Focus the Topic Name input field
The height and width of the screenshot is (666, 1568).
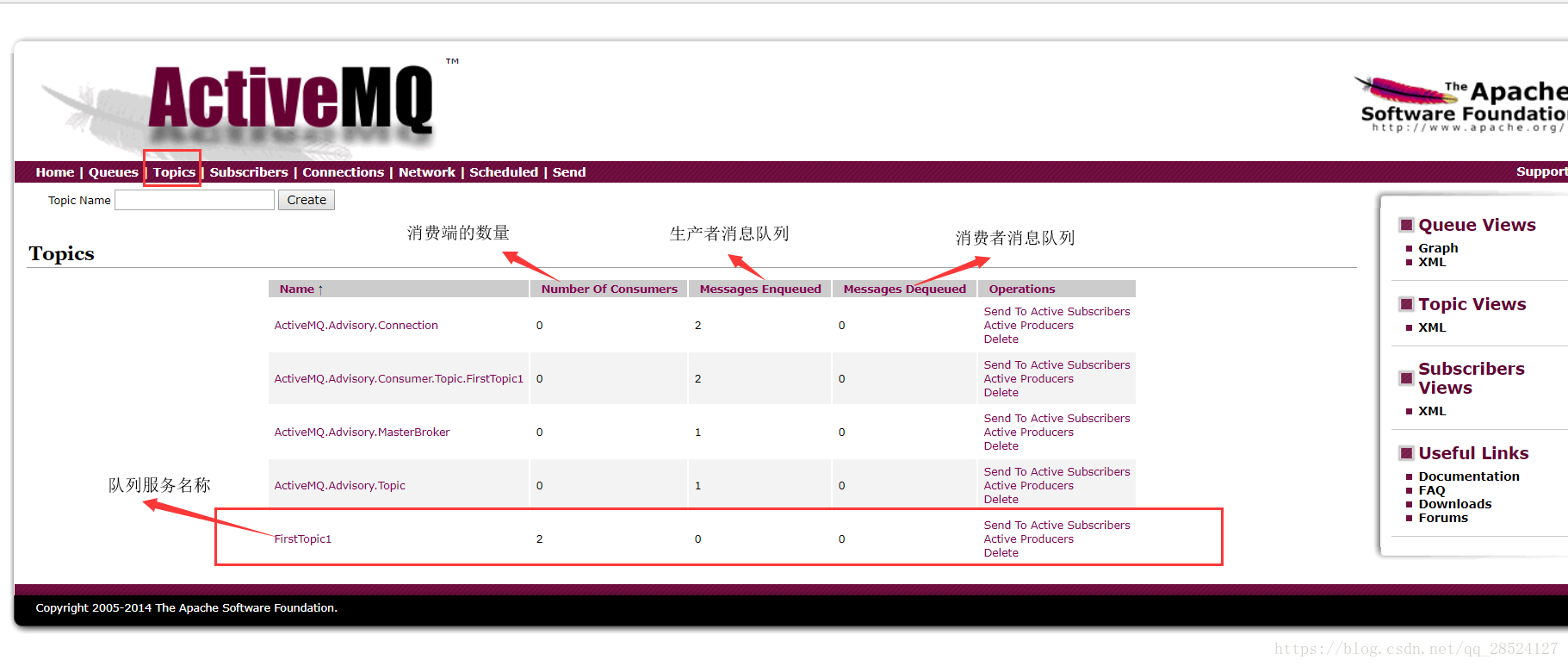click(195, 200)
